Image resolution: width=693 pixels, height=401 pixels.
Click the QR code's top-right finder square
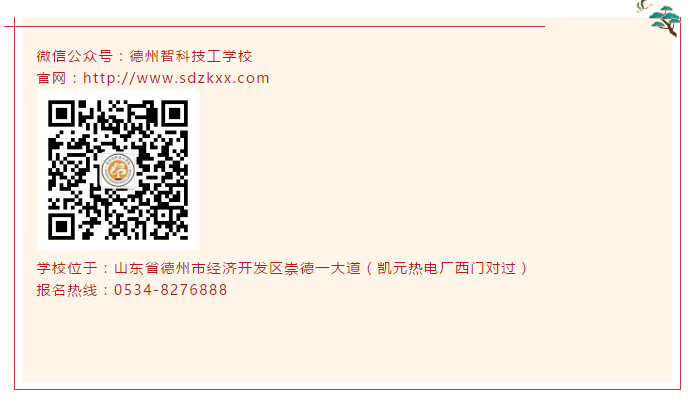coord(175,114)
